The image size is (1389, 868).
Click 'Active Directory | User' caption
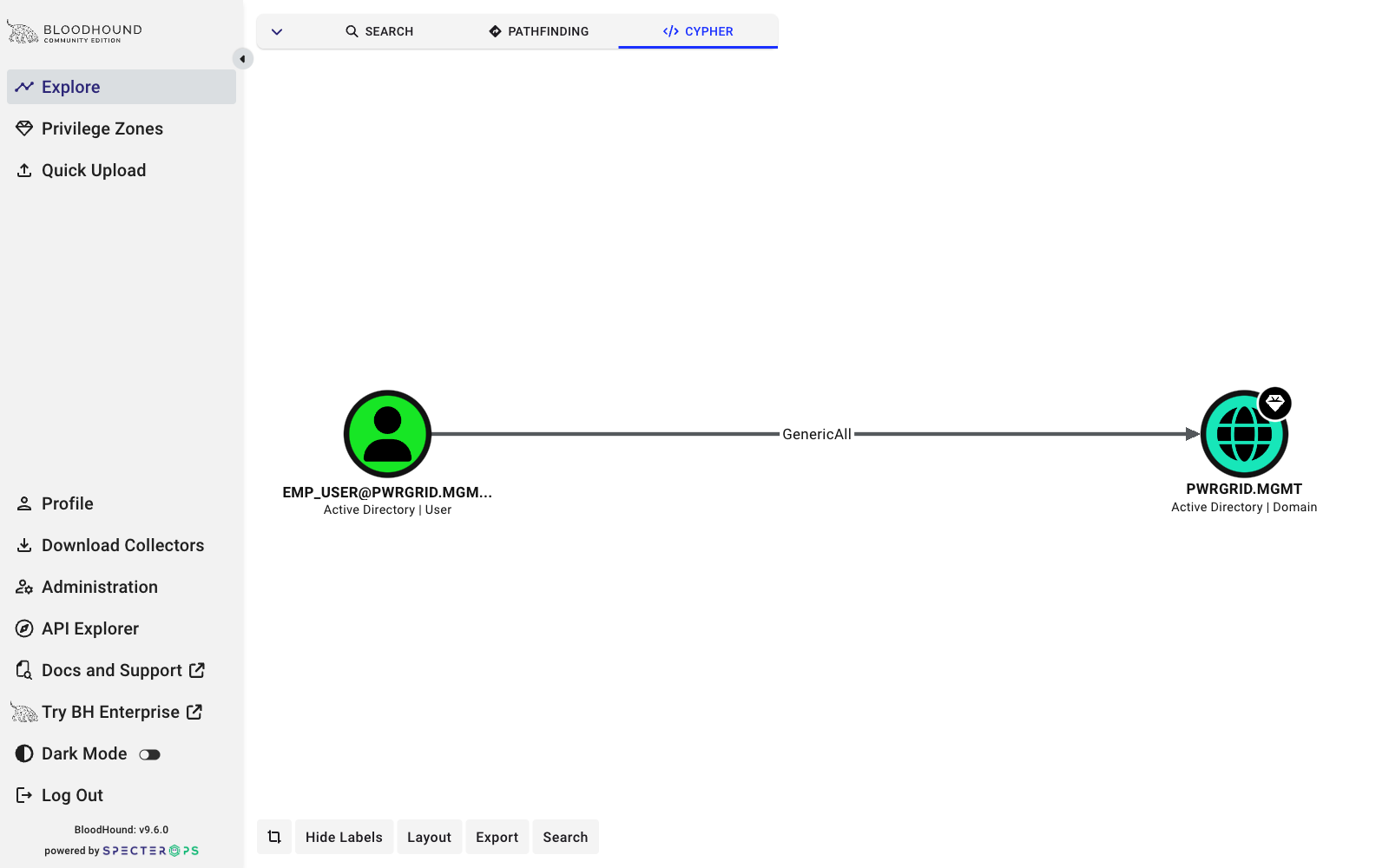tap(387, 510)
